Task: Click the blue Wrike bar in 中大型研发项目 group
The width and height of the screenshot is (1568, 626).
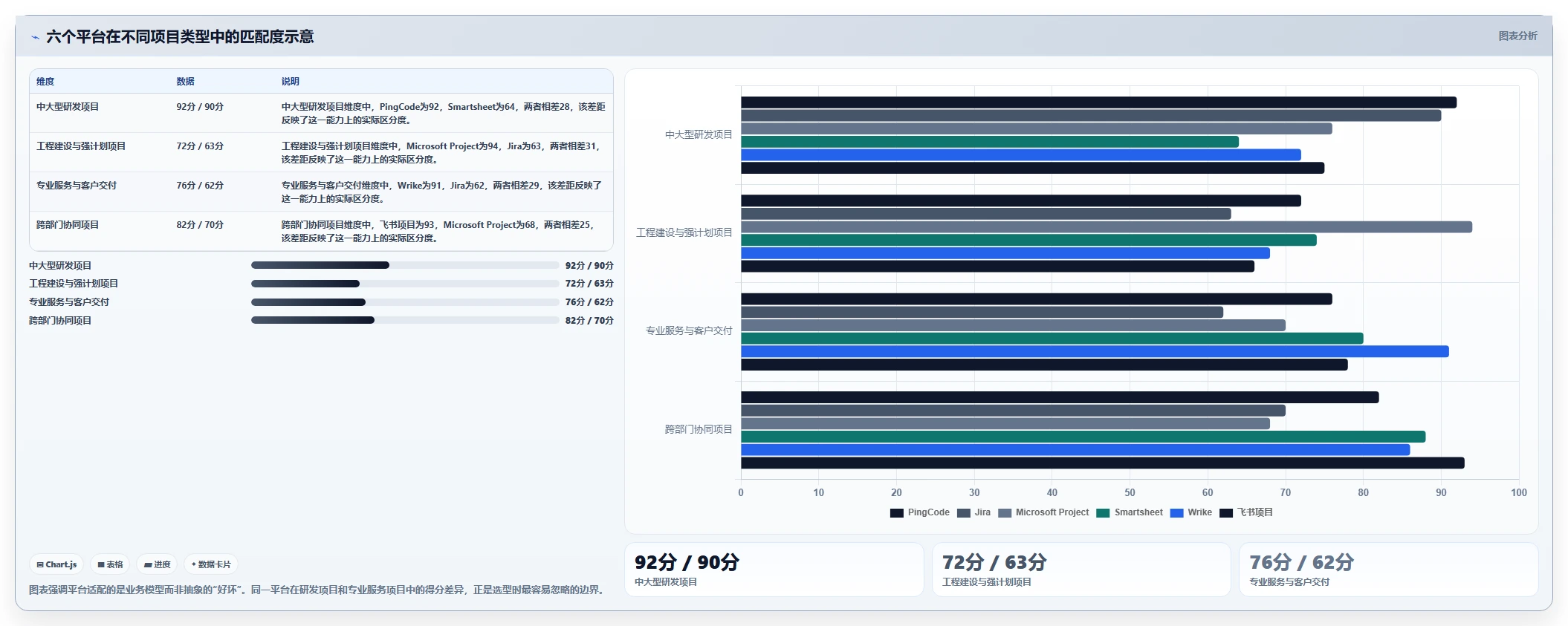Action: pos(1021,155)
